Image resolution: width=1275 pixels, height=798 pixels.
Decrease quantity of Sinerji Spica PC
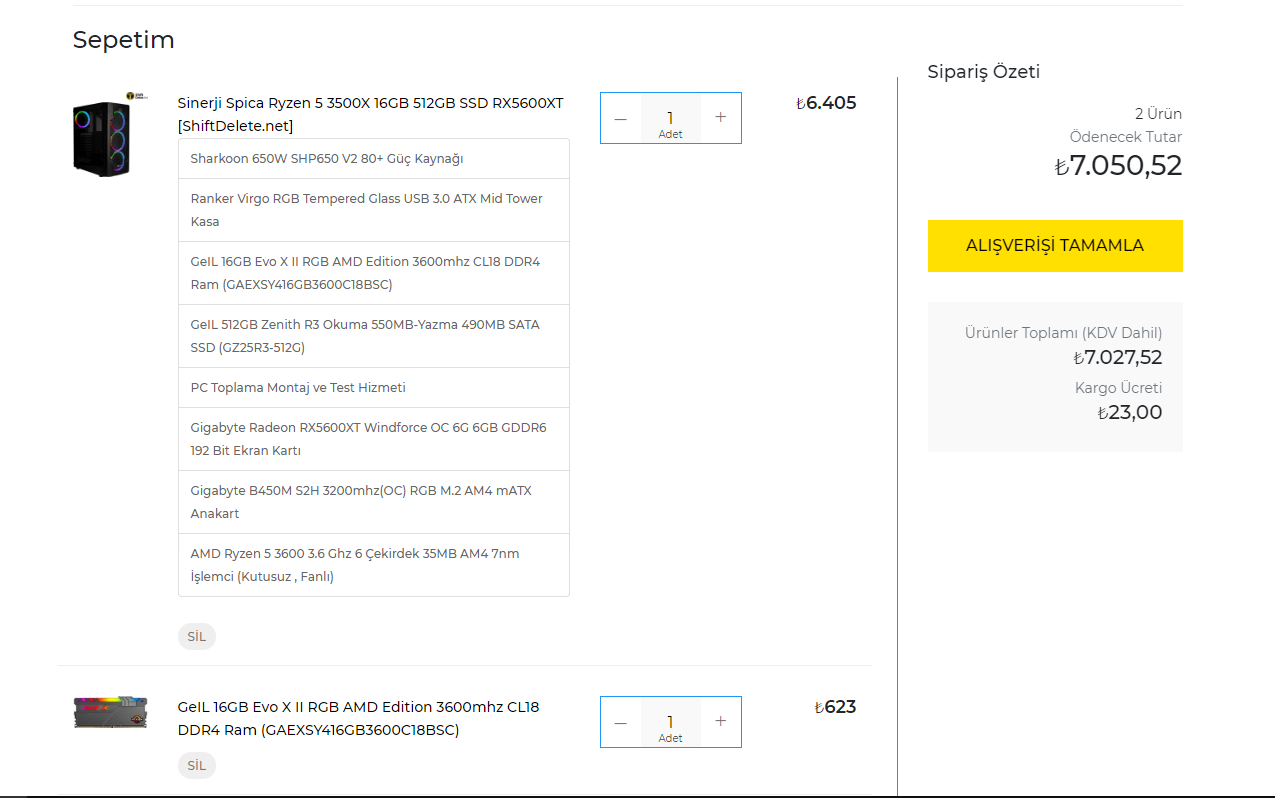[621, 118]
